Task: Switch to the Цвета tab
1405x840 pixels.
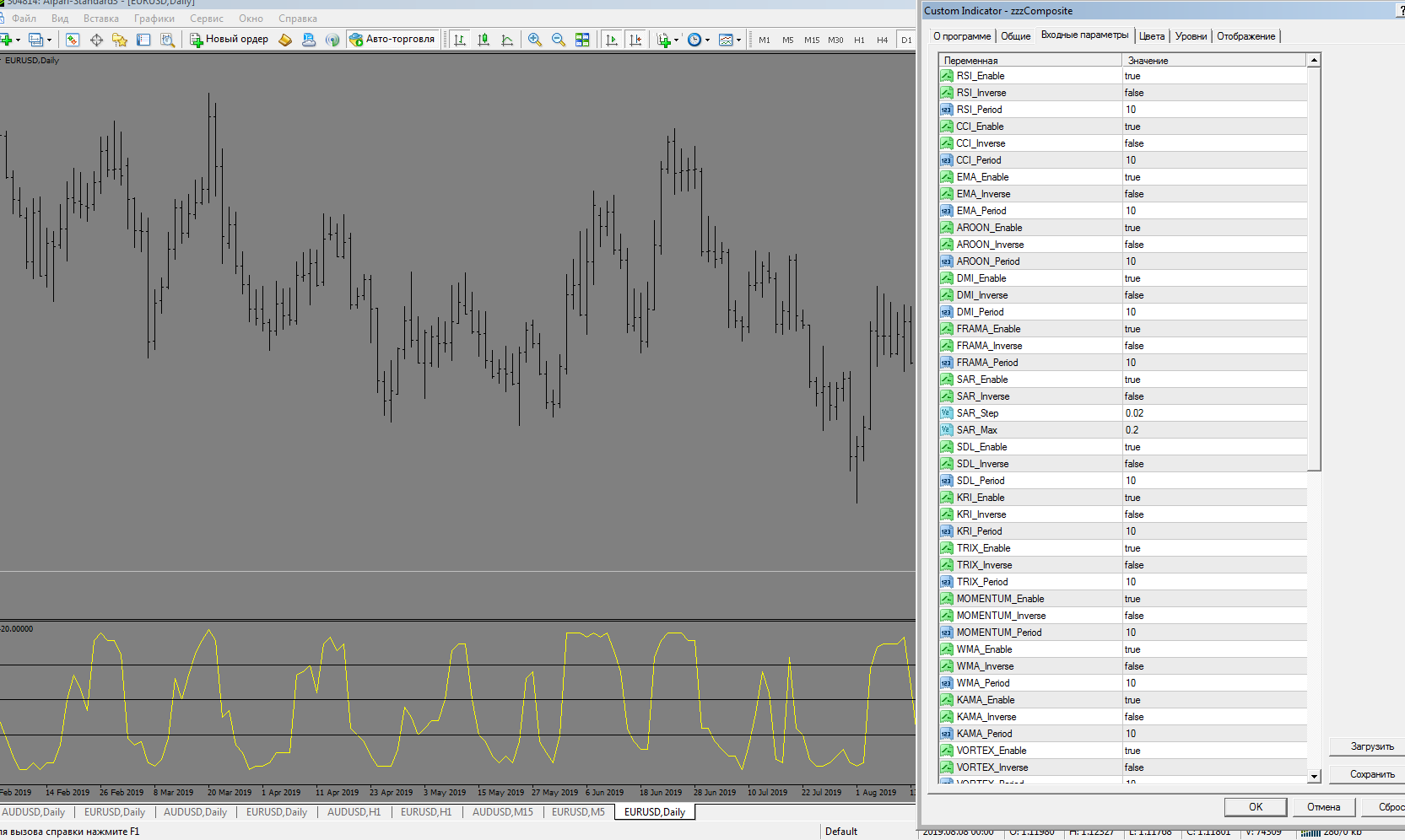Action: [1151, 36]
